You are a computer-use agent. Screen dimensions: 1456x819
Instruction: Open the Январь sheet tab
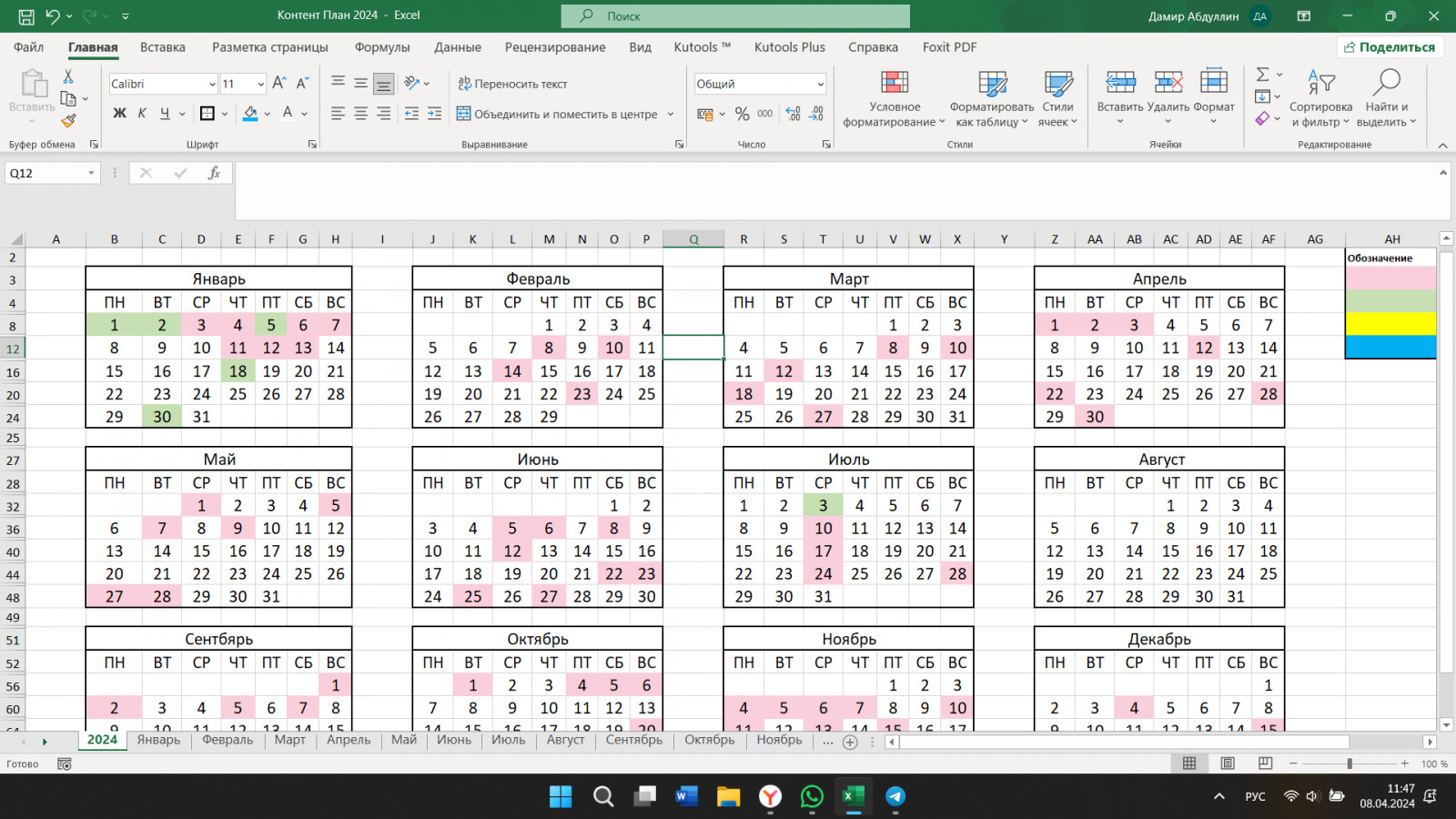pos(158,740)
